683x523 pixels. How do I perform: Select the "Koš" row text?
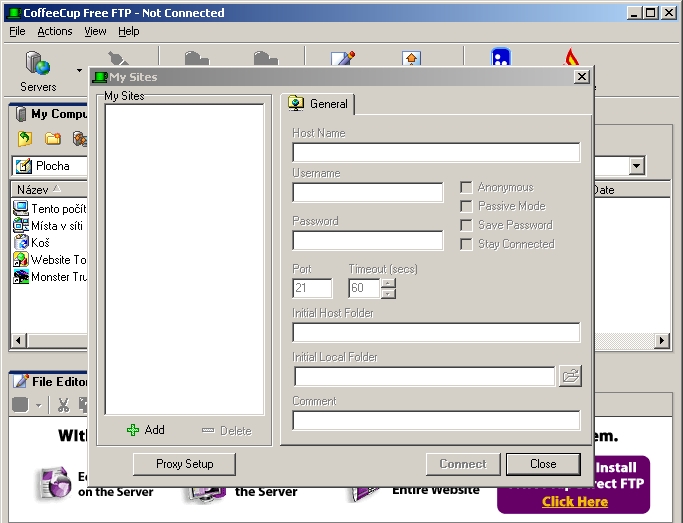point(40,243)
